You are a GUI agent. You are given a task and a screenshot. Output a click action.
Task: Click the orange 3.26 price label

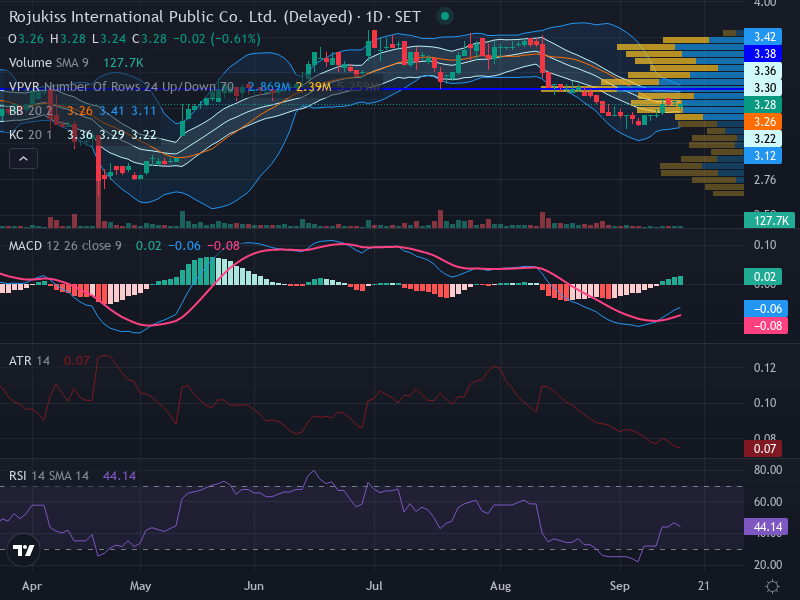[x=763, y=122]
